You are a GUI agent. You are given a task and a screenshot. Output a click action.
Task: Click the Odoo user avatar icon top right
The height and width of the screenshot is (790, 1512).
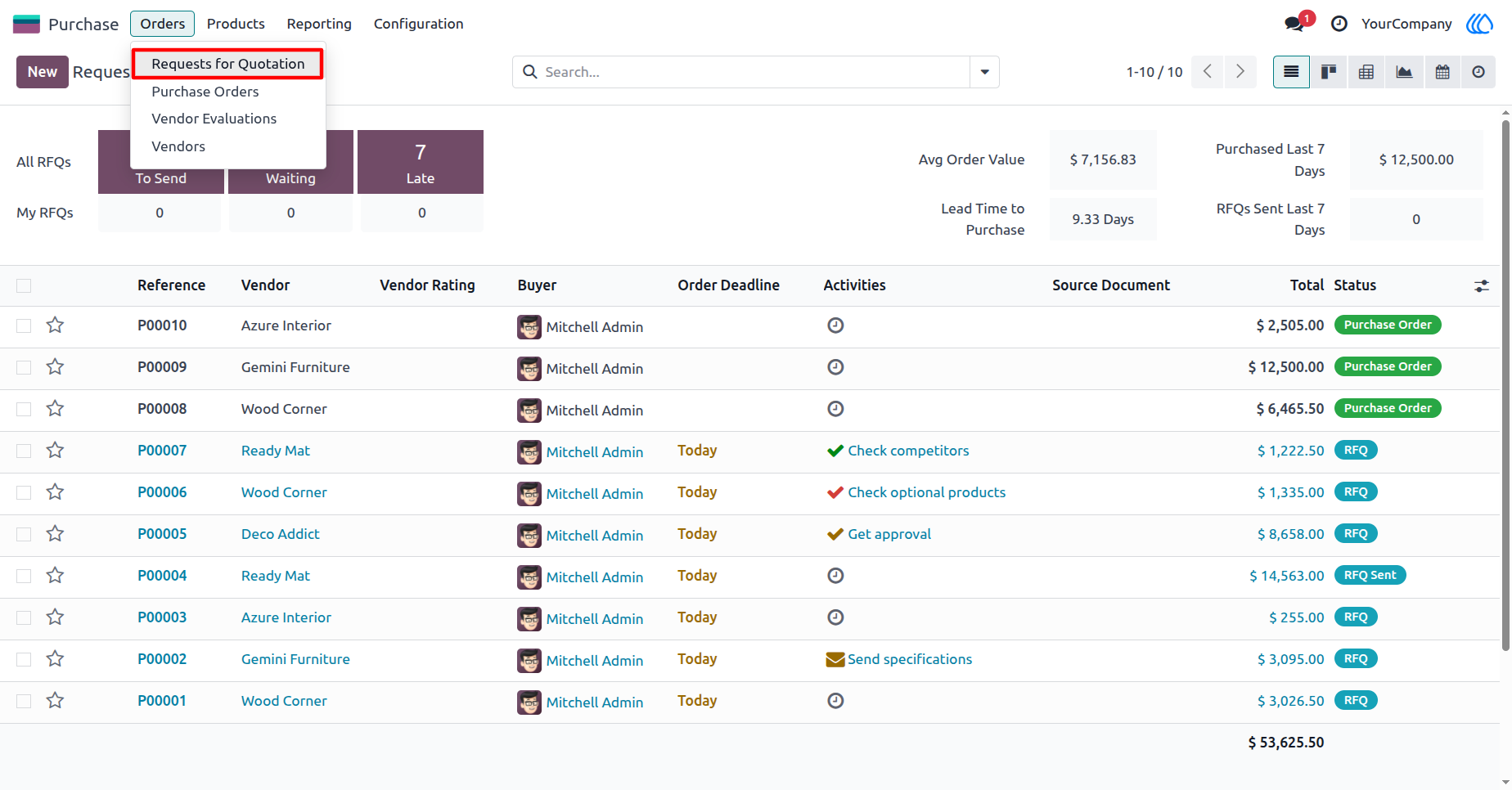pos(1479,24)
